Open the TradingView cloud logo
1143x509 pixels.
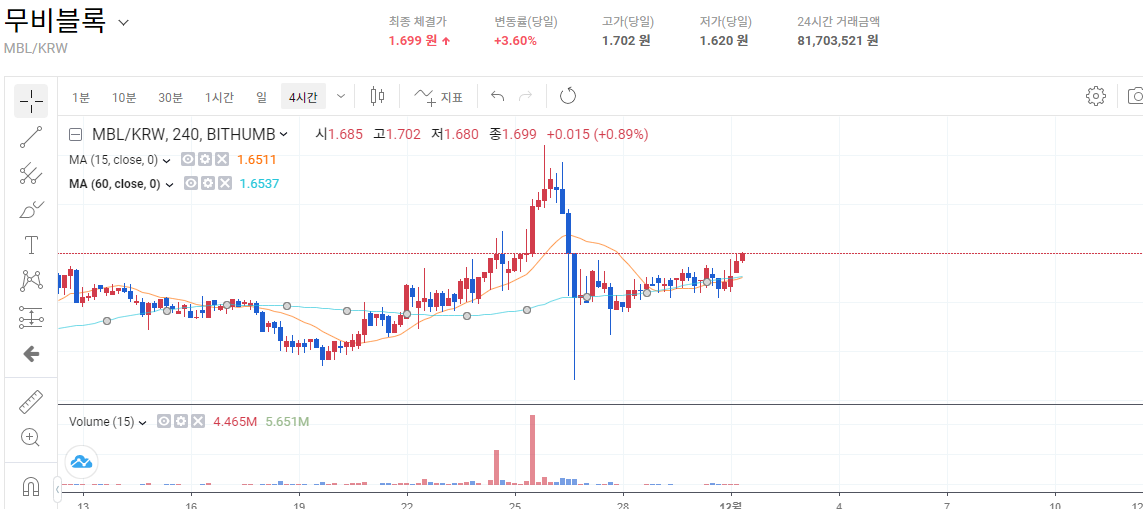81,462
